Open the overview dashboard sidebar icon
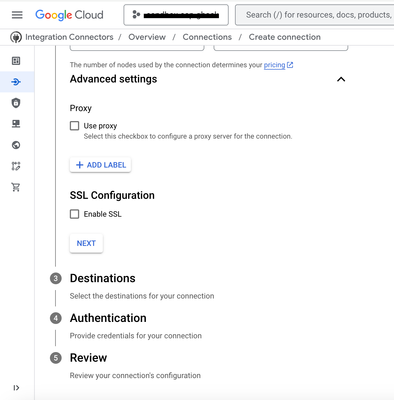Screen dimensions: 394x400 point(16,61)
